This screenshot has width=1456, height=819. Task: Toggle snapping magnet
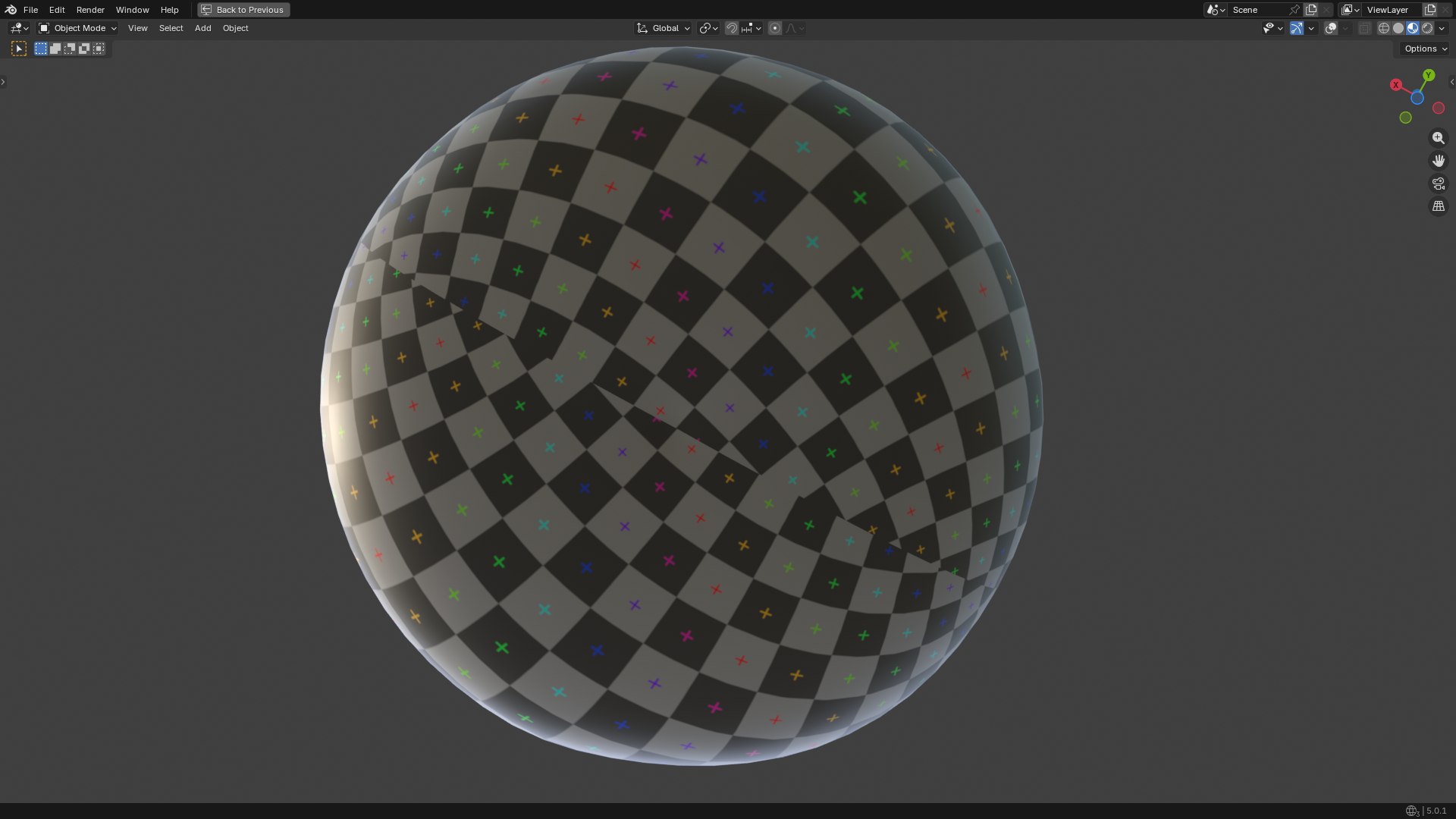[732, 28]
